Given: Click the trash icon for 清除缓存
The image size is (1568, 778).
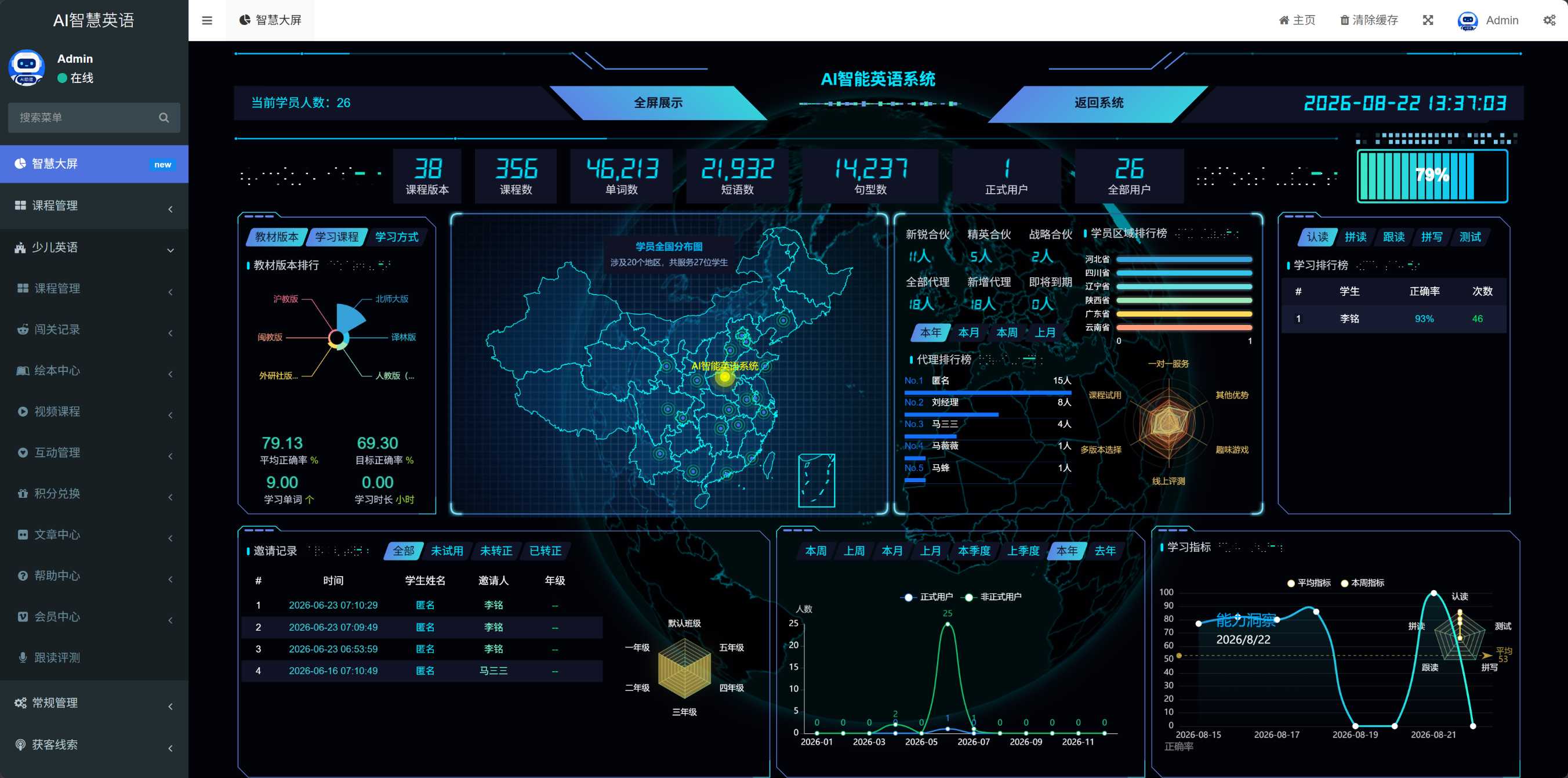Looking at the screenshot, I should [x=1344, y=20].
